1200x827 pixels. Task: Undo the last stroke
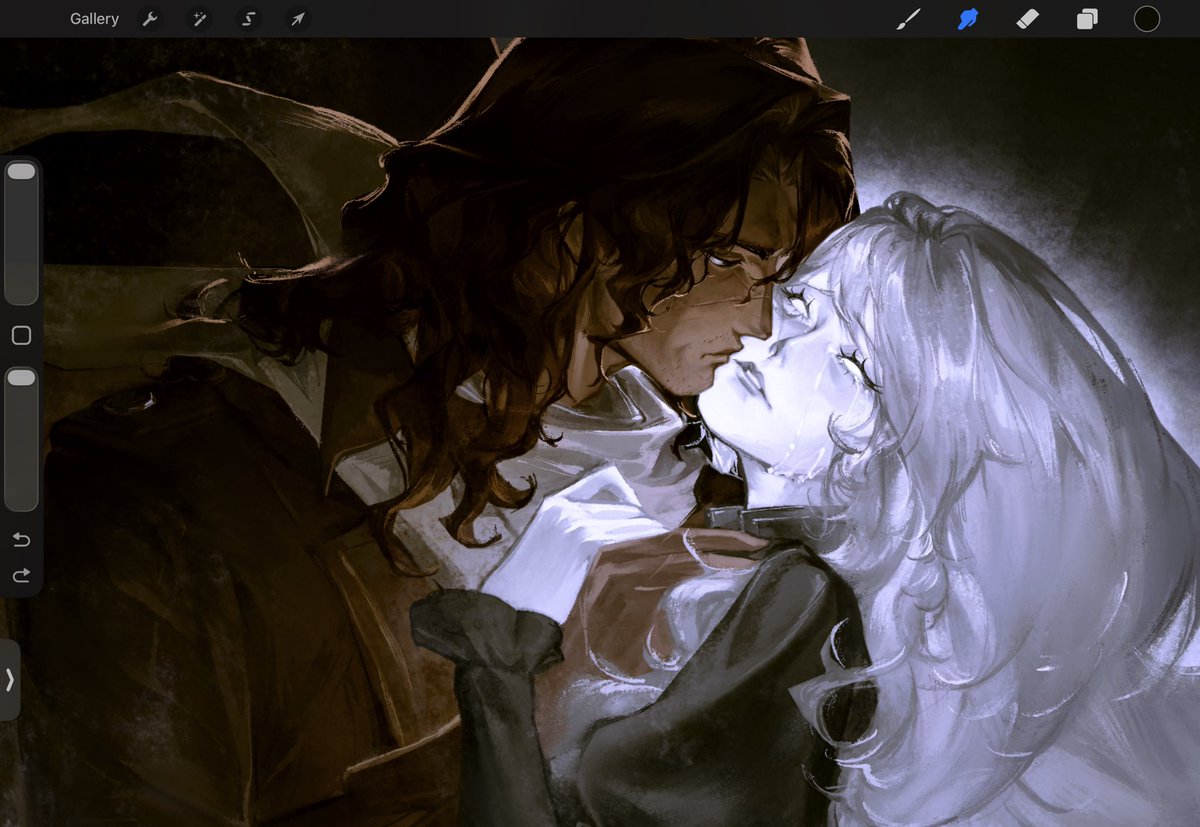(x=21, y=540)
